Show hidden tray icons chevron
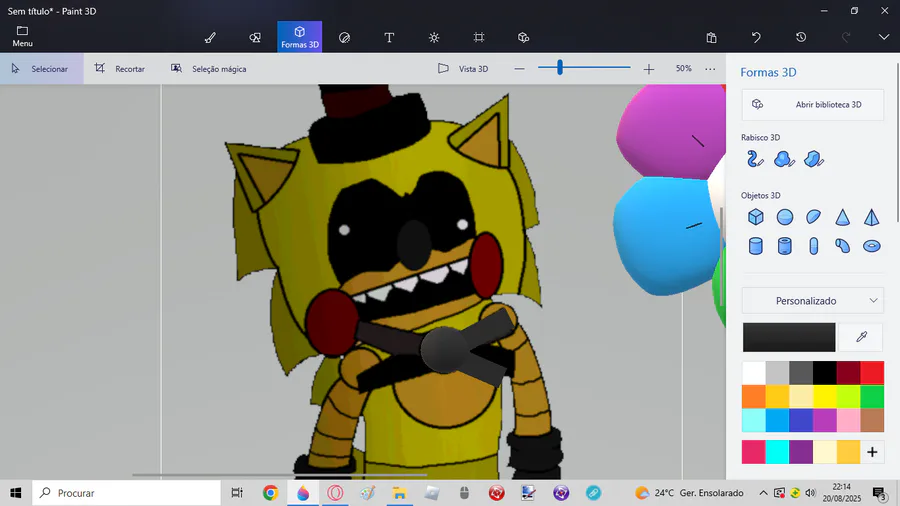 [x=763, y=493]
